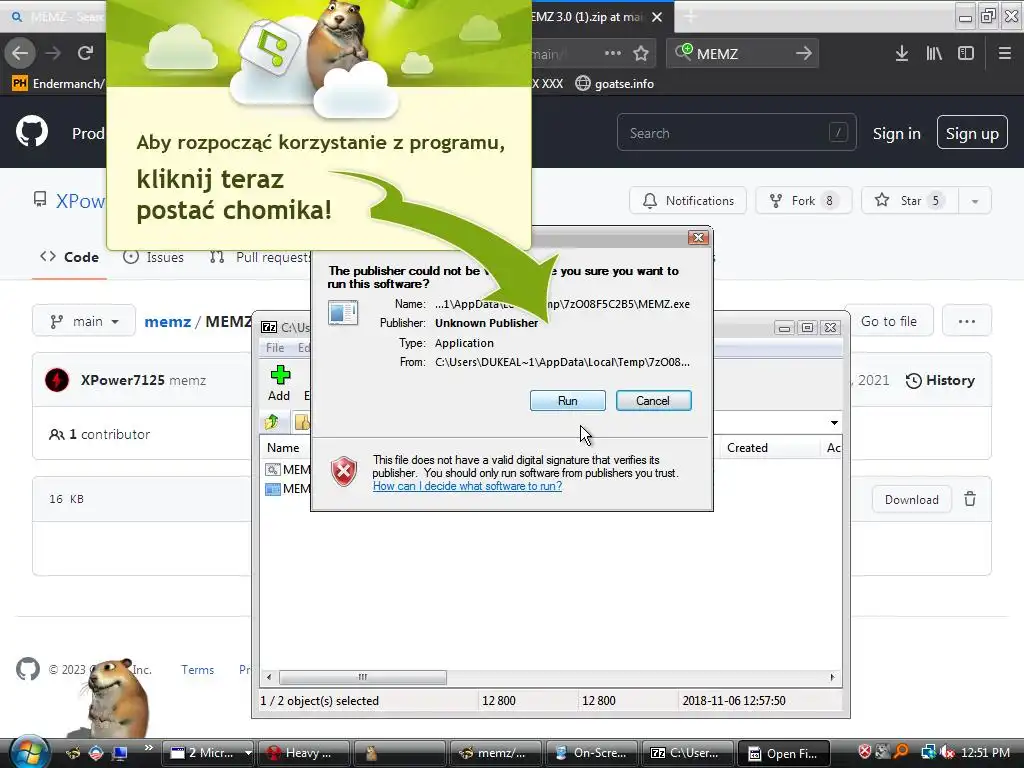Image resolution: width=1024 pixels, height=768 pixels.
Task: Open the page actions three-dot menu
Action: point(613,54)
